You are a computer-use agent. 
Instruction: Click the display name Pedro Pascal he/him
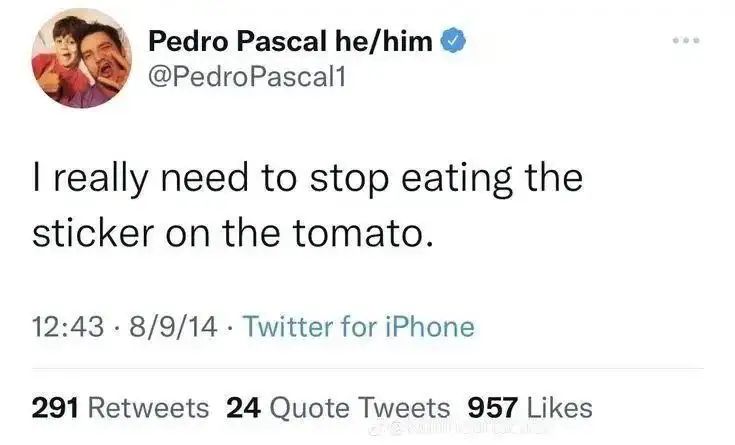pos(290,41)
